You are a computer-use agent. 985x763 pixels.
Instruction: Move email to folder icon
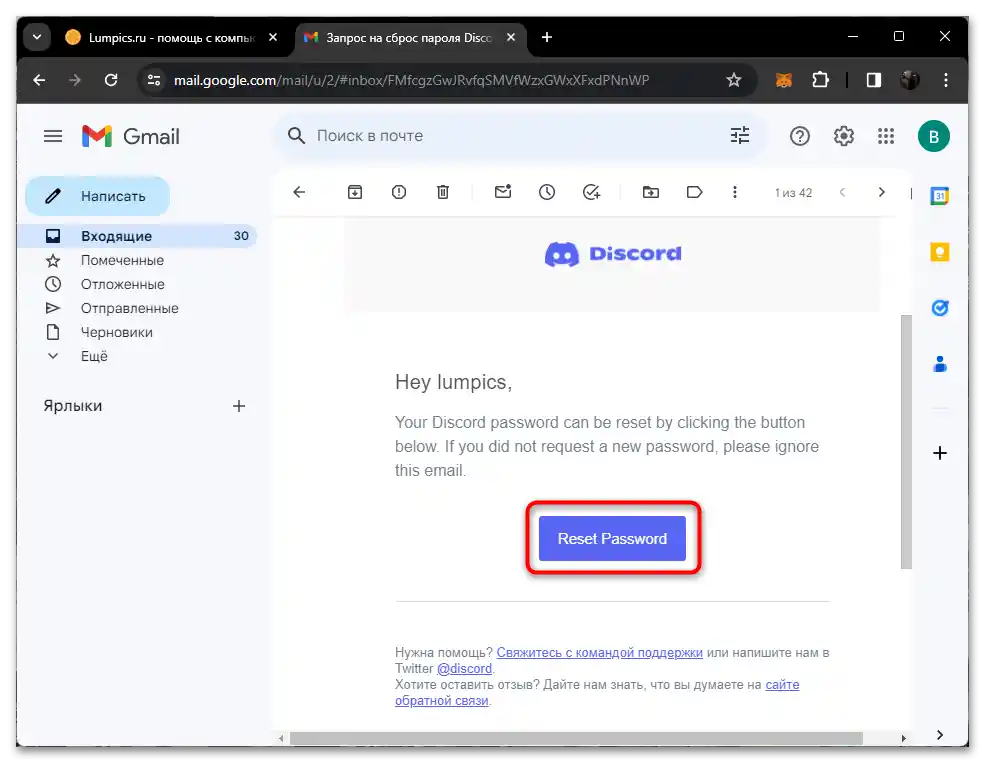[651, 192]
